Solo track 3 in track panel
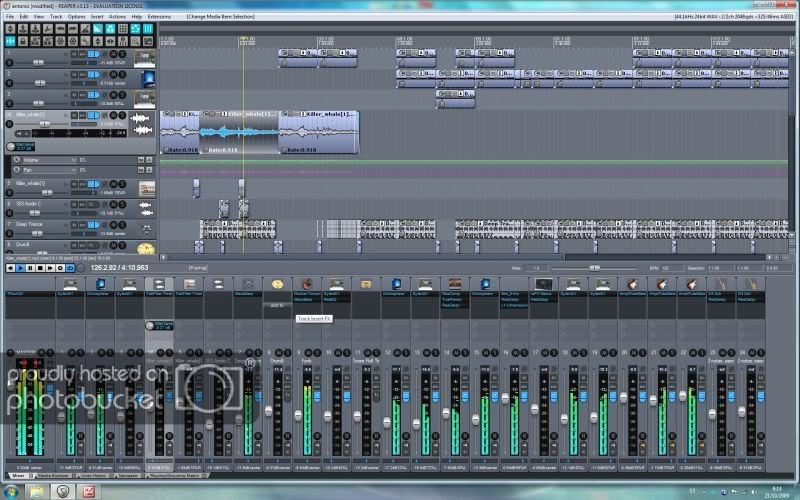The width and height of the screenshot is (800, 500). 122,95
